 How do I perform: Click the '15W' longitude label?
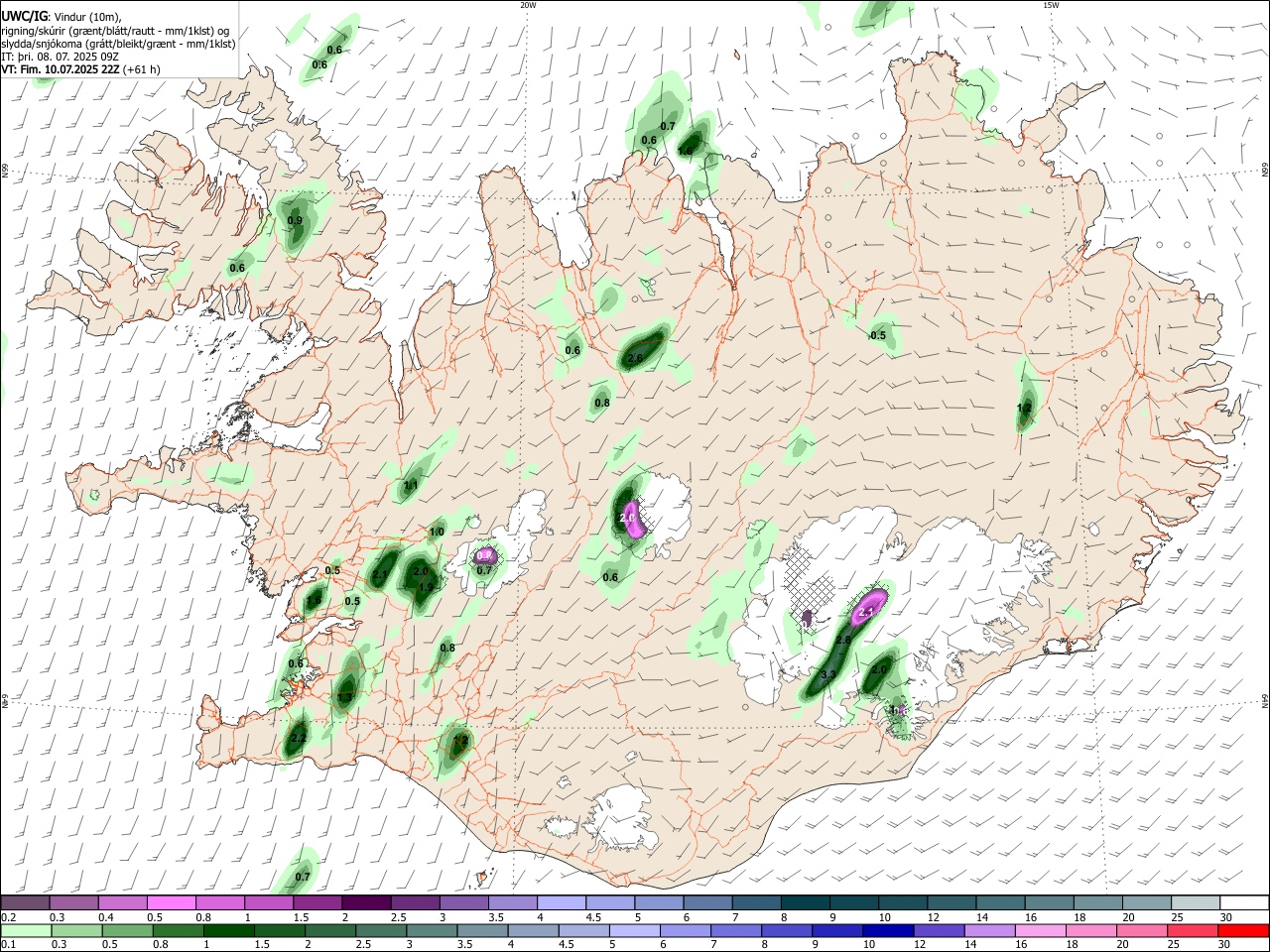coord(1050,4)
